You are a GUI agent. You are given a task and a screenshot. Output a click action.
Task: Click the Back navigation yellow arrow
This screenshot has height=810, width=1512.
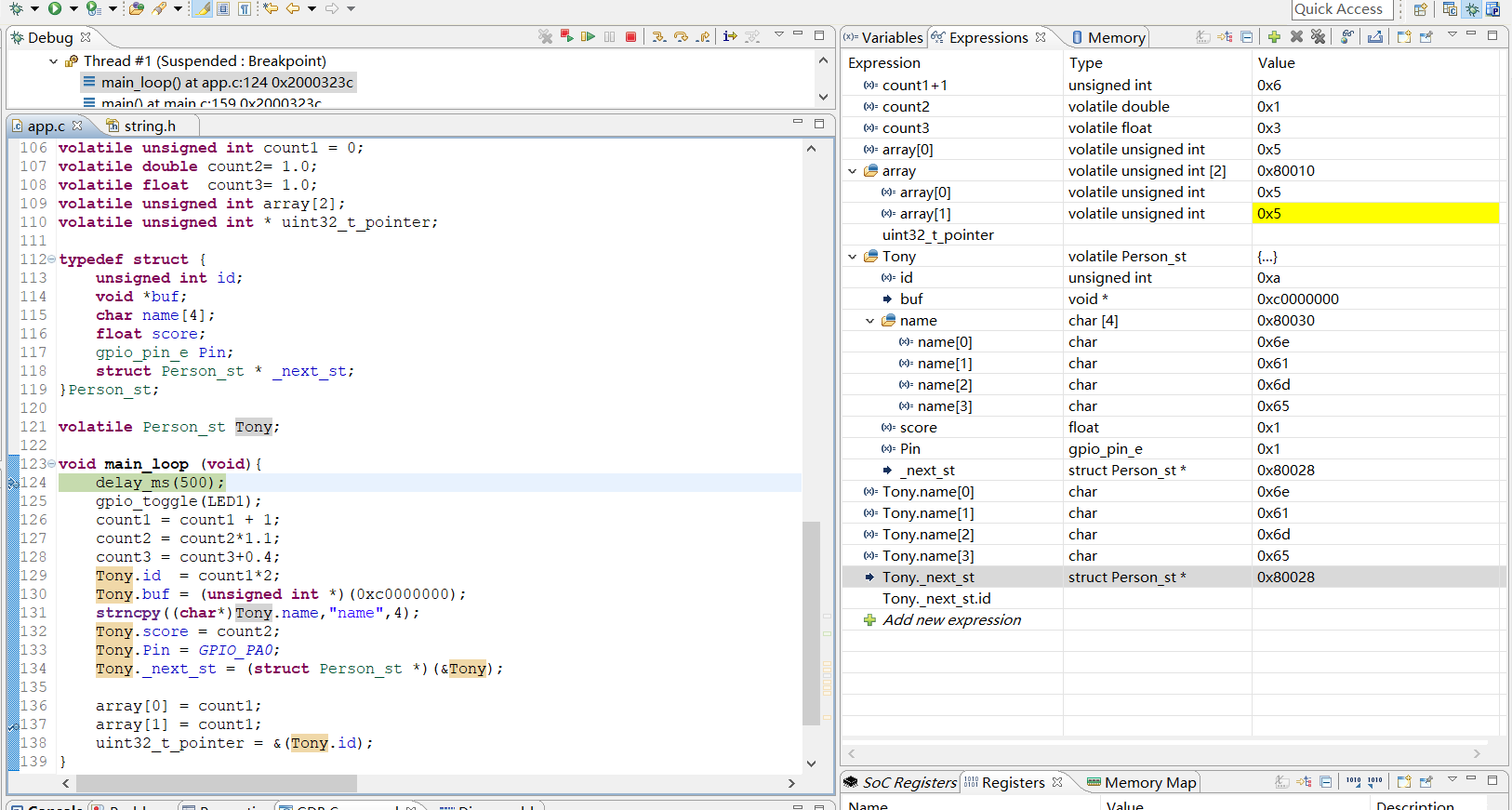pyautogui.click(x=293, y=8)
